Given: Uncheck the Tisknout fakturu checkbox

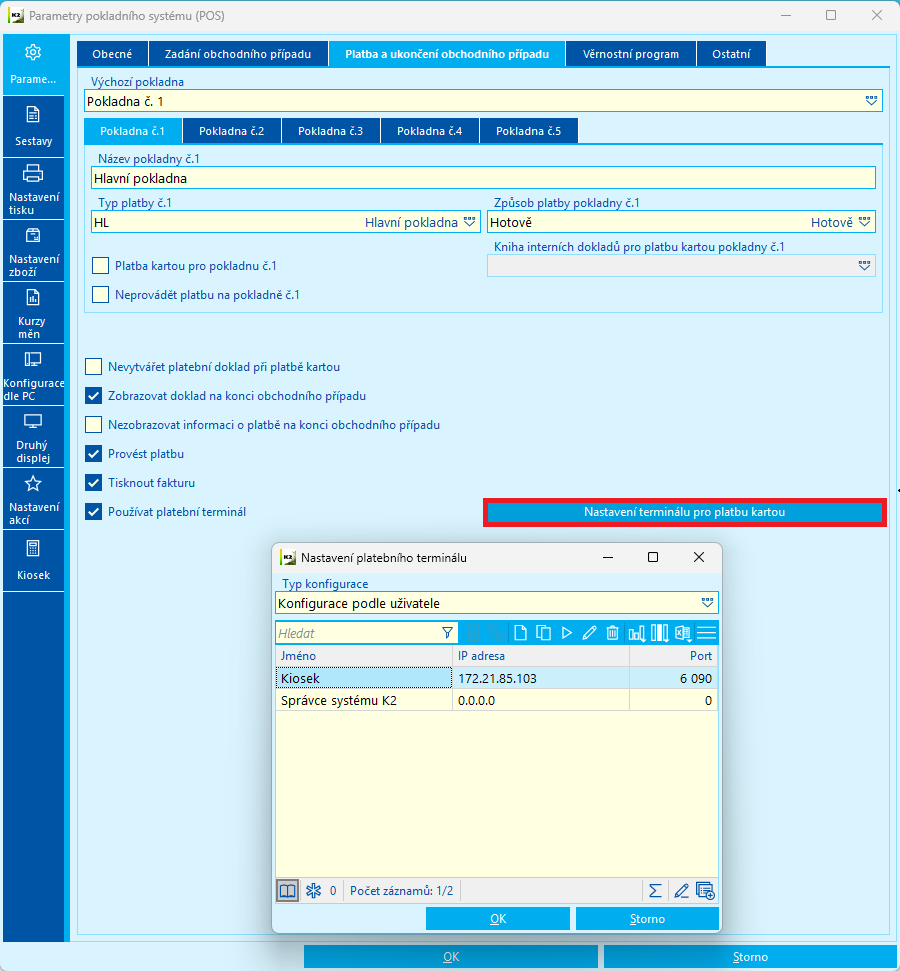Looking at the screenshot, I should [94, 482].
